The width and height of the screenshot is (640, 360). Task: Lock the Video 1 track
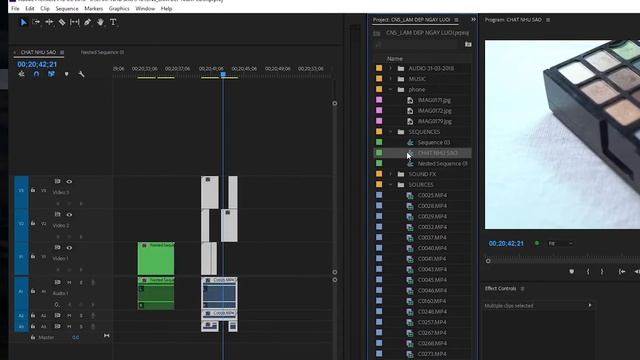click(x=33, y=256)
